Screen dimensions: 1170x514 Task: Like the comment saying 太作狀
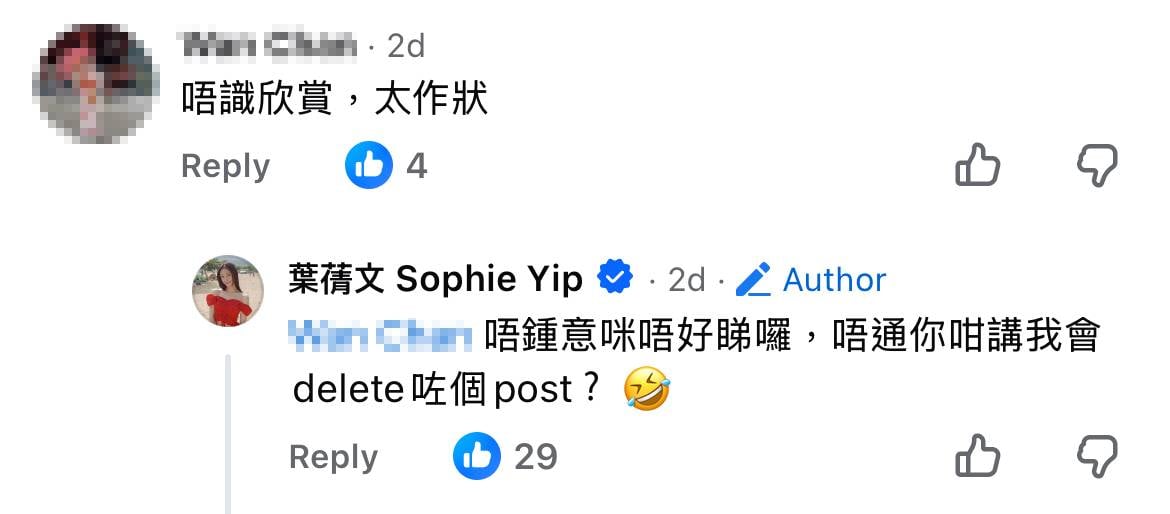click(x=977, y=165)
